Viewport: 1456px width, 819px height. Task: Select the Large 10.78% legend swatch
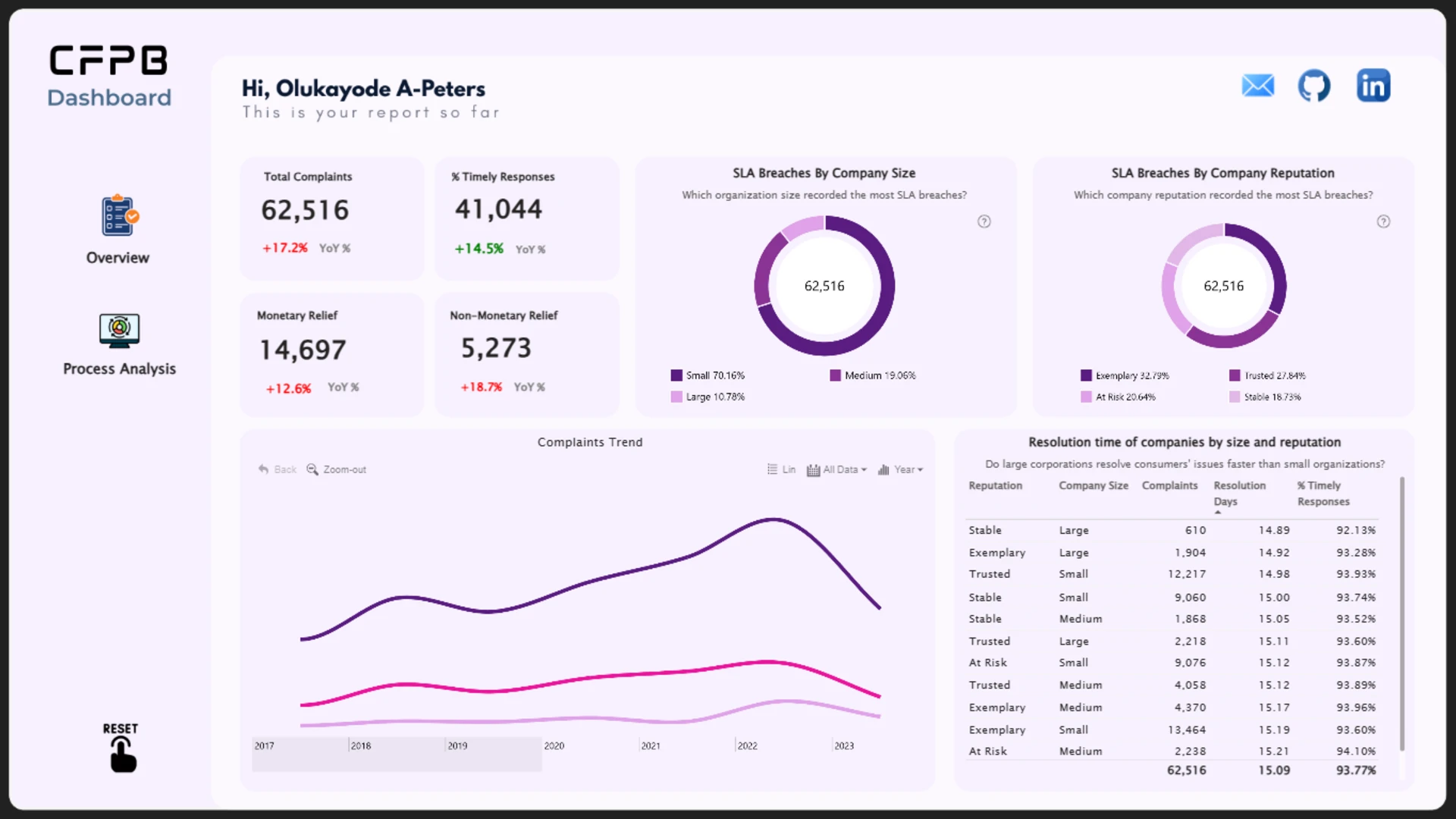click(x=676, y=397)
